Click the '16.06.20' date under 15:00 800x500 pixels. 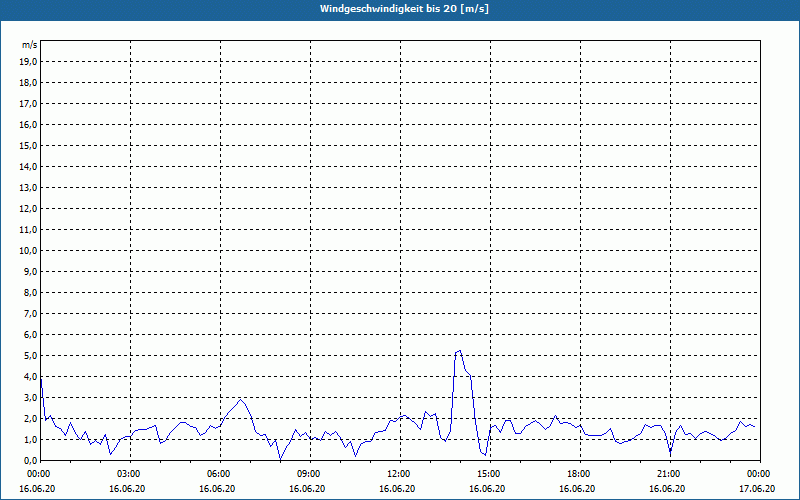(487, 489)
